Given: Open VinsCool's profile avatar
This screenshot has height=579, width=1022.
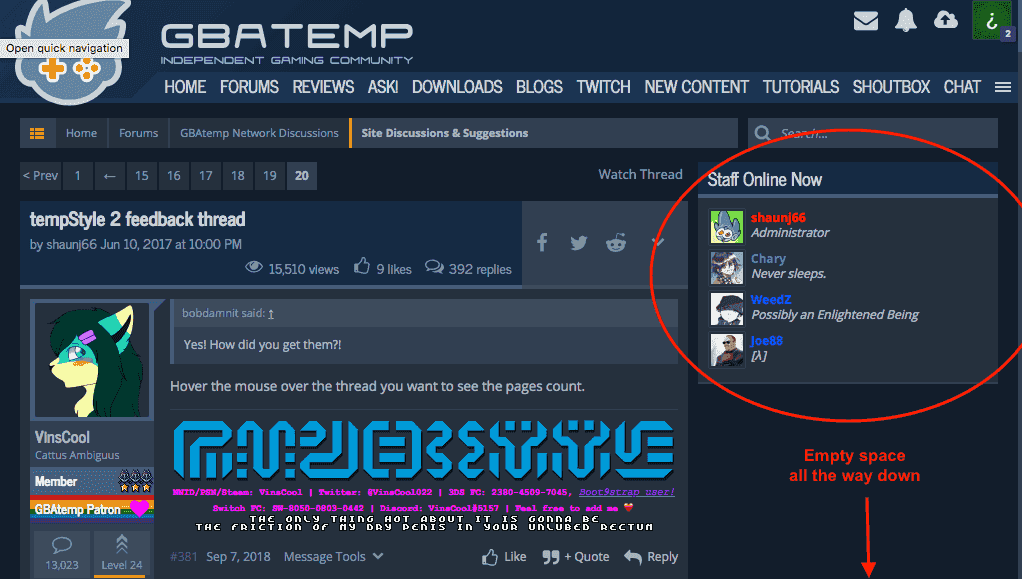Looking at the screenshot, I should [x=92, y=359].
